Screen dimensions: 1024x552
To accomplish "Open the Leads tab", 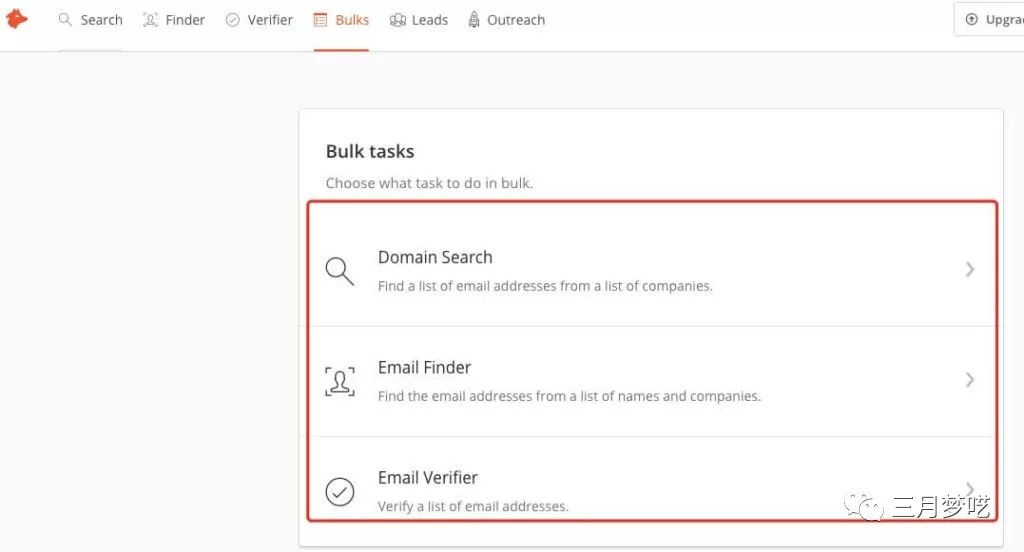I will [430, 20].
